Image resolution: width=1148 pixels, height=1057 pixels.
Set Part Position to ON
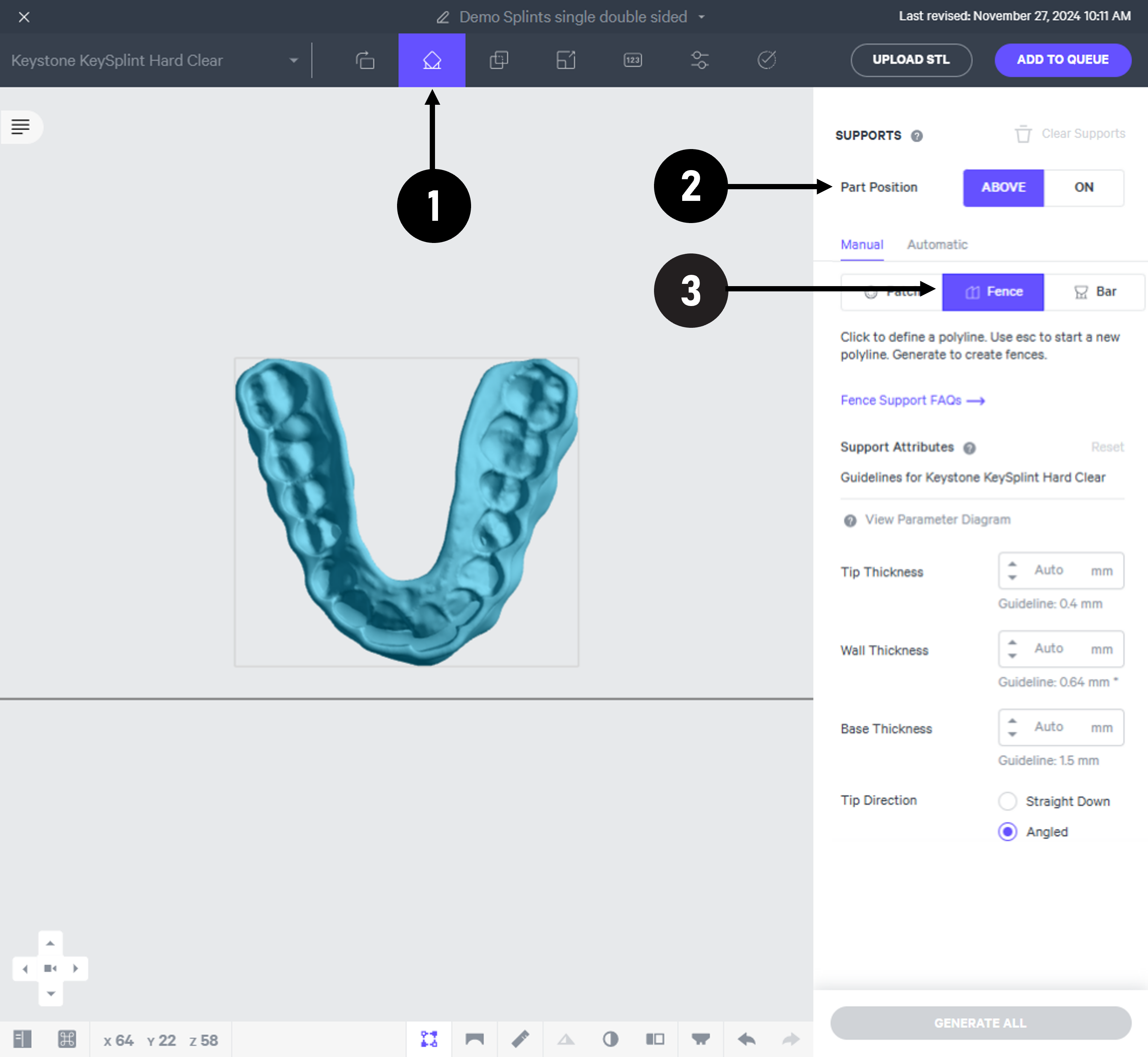tap(1084, 188)
